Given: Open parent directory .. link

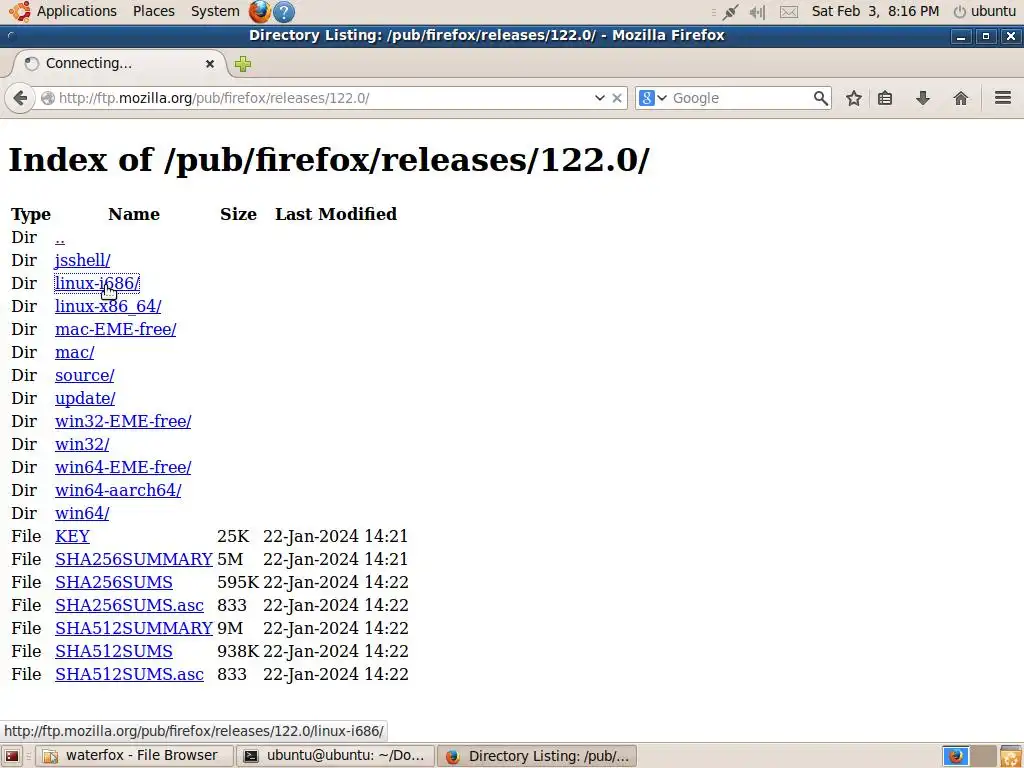Looking at the screenshot, I should 59,238.
